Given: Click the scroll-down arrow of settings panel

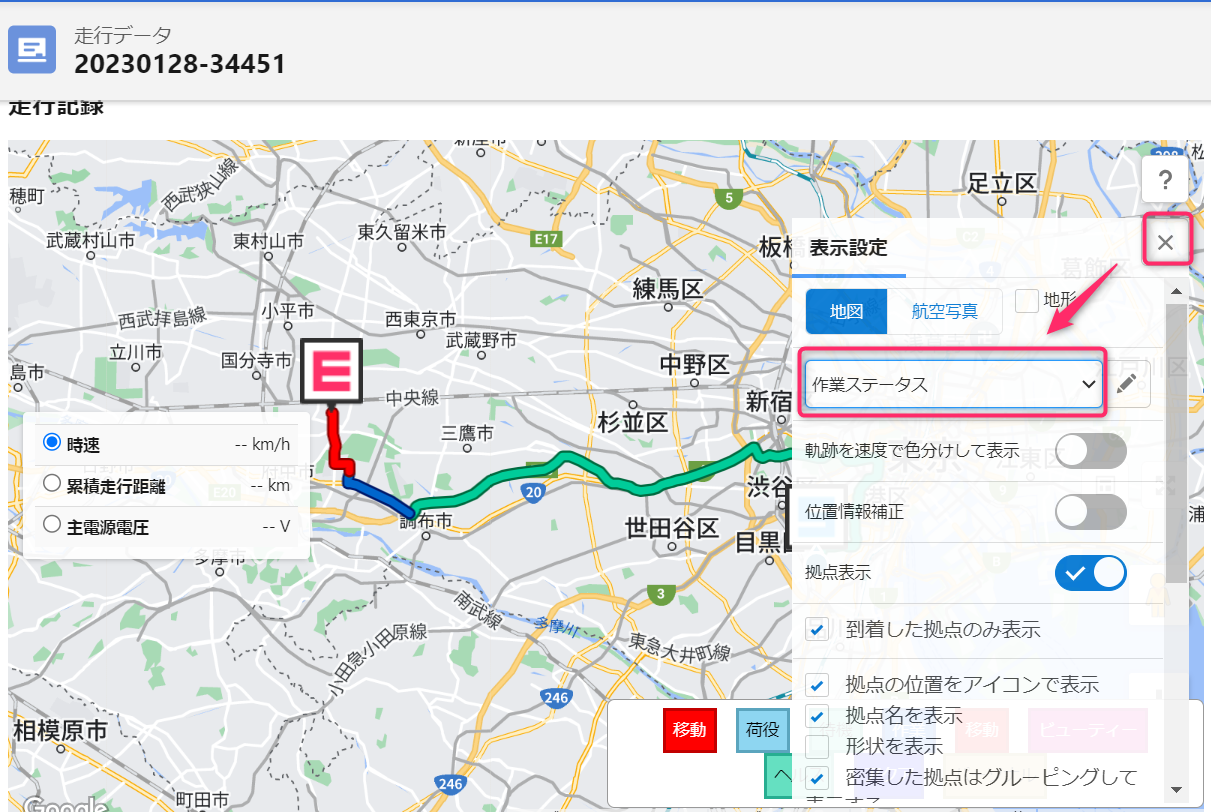Looking at the screenshot, I should (1176, 788).
